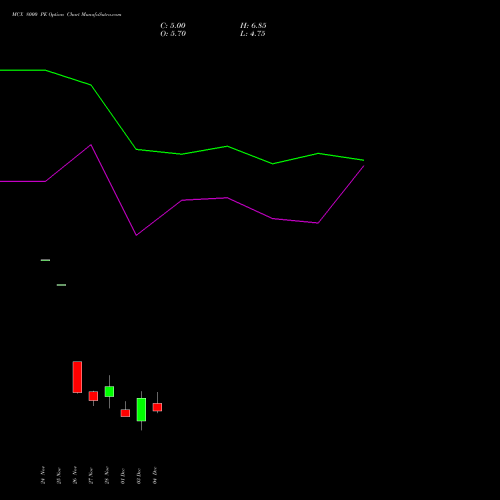The width and height of the screenshot is (500, 500).
Task: Click the high value "H: 6.85"
Action: [x=253, y=26]
